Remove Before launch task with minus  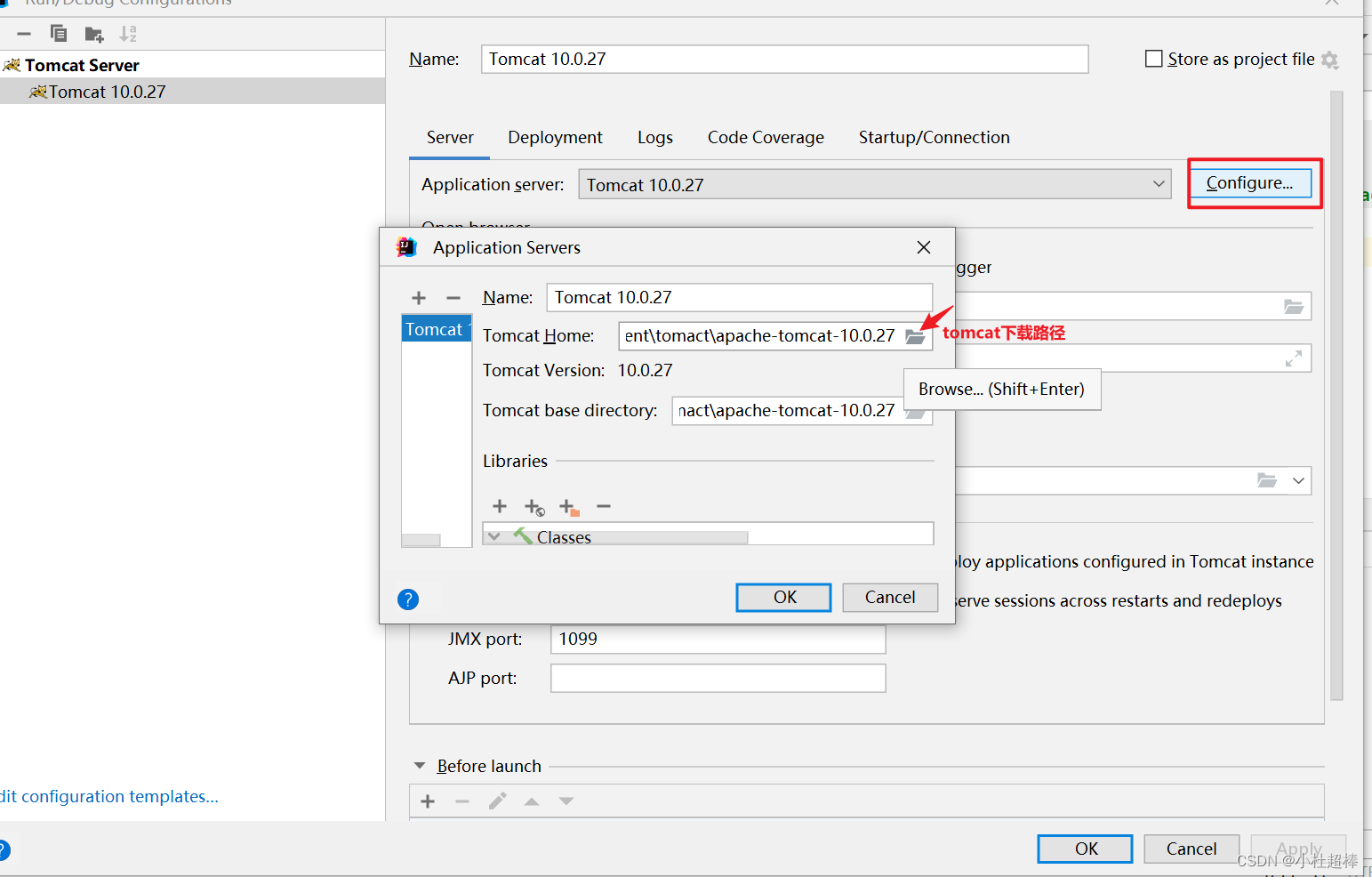tap(462, 801)
